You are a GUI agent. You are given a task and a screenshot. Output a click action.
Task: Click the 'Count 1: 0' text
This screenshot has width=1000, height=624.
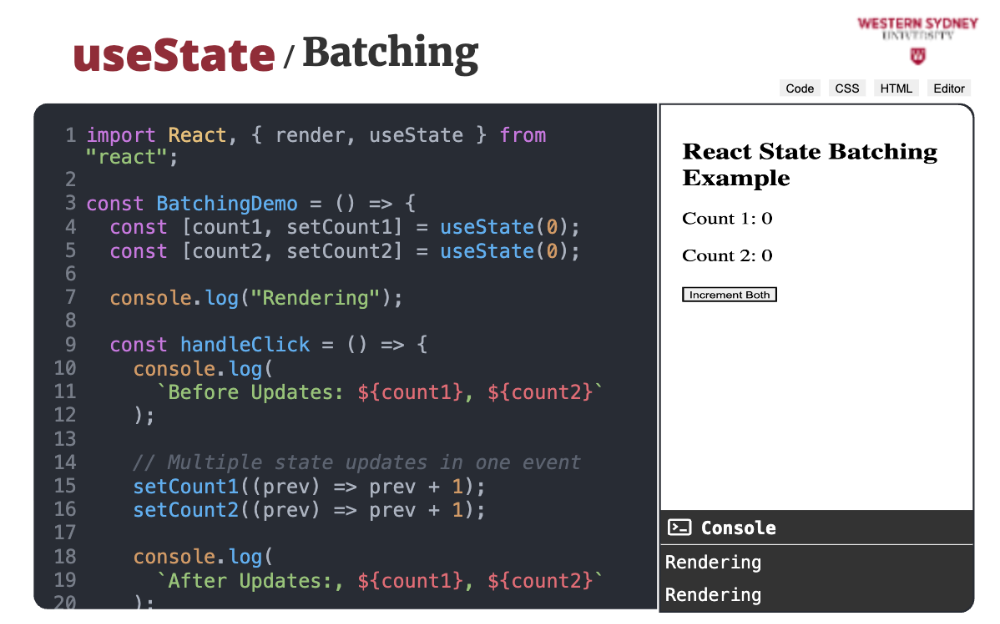727,219
